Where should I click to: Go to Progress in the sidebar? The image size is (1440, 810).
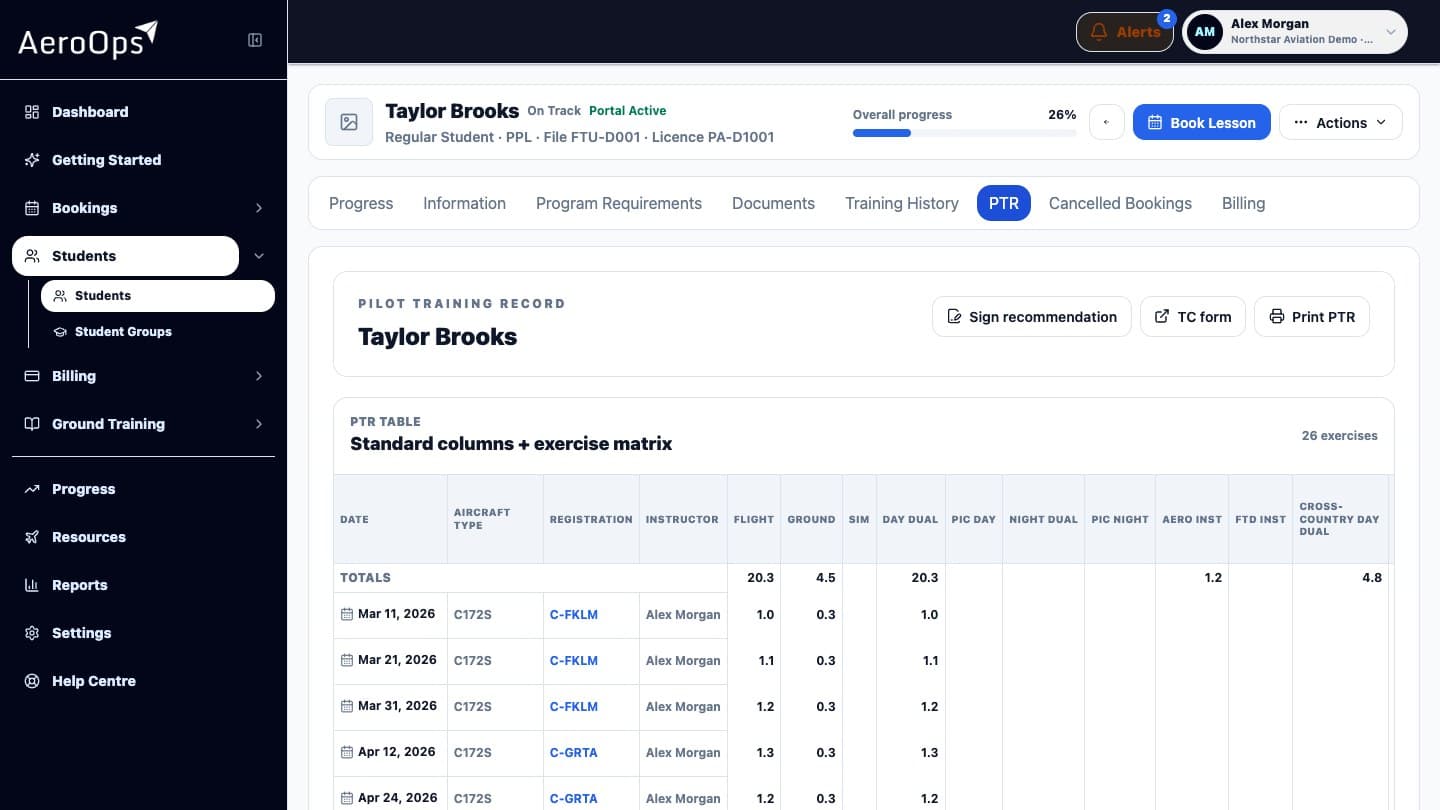(143, 489)
